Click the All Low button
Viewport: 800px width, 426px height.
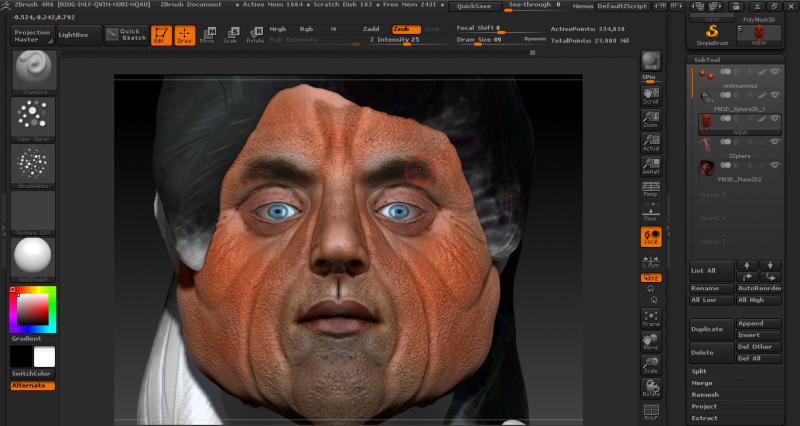[711, 300]
